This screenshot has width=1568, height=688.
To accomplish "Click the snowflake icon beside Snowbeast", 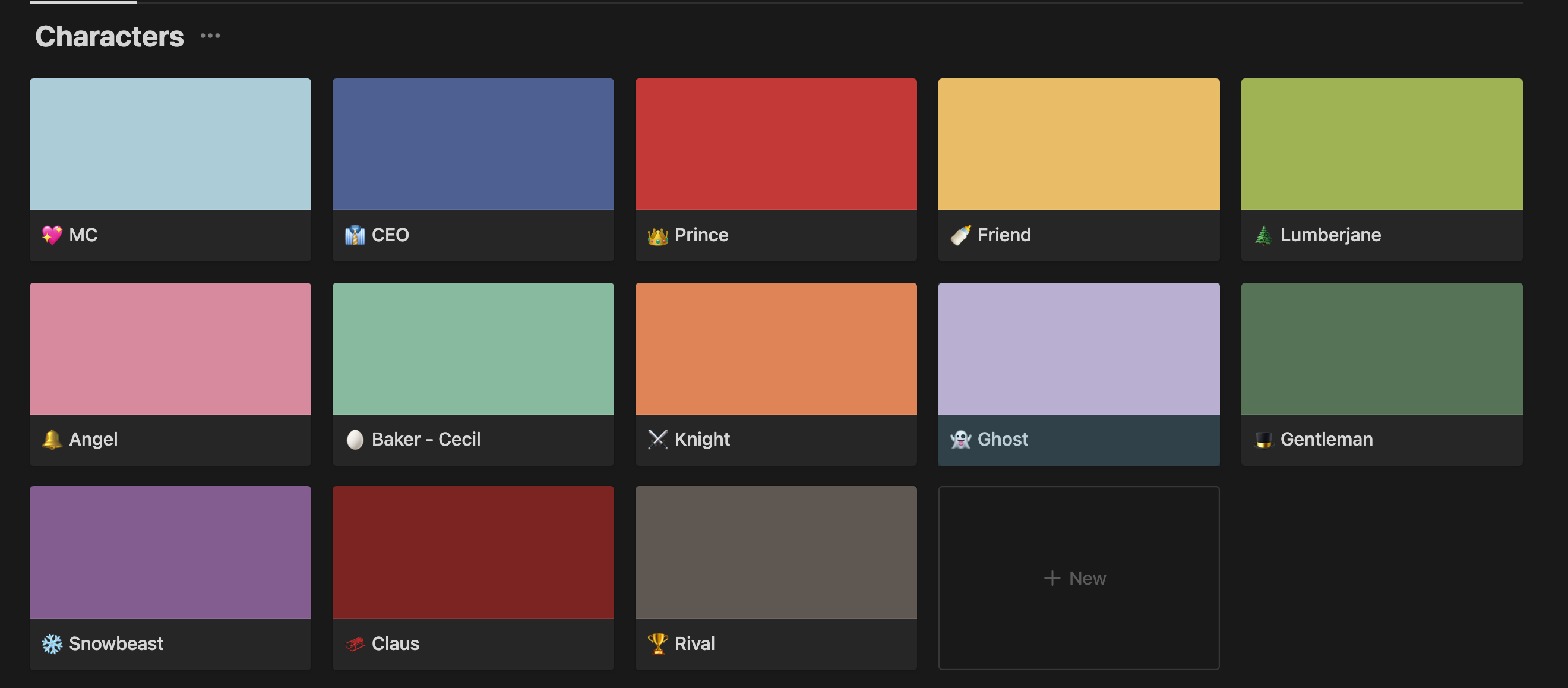I will pyautogui.click(x=52, y=643).
